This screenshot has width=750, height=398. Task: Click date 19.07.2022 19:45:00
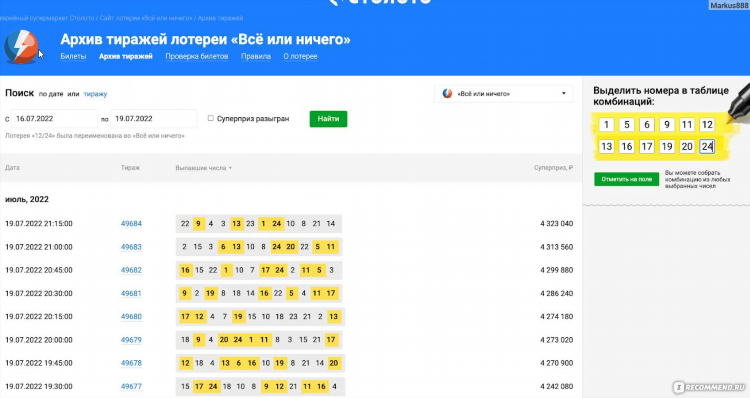pos(39,363)
